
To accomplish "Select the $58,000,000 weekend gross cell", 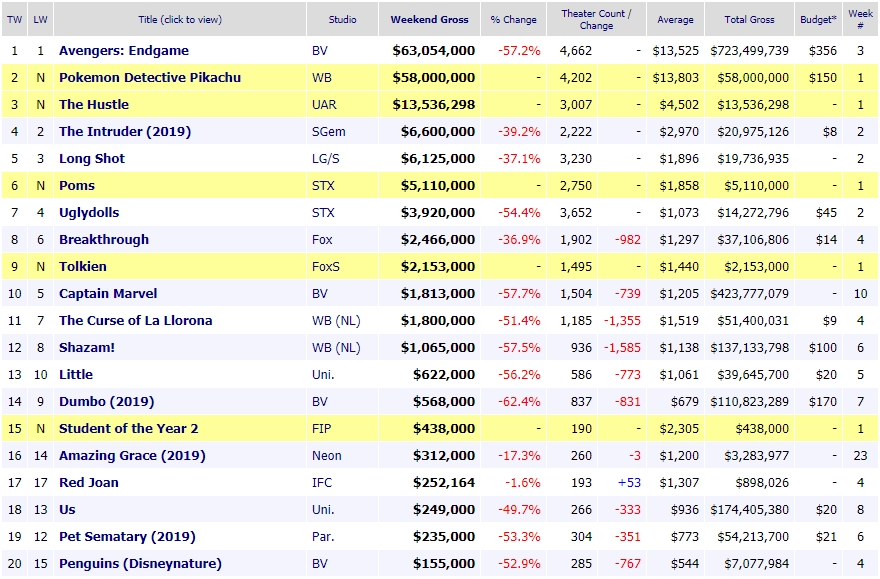I will [x=434, y=77].
